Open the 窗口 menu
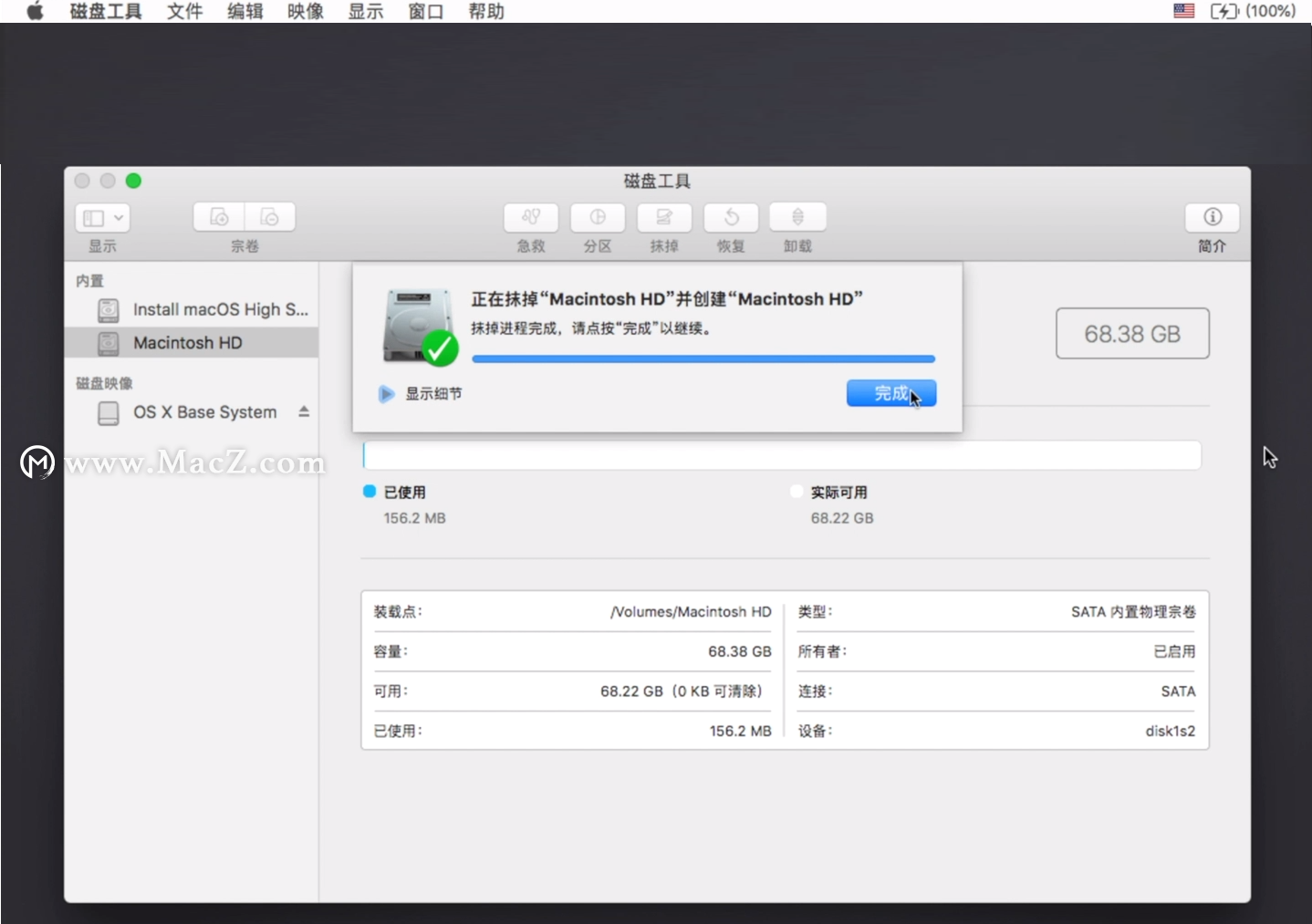1312x924 pixels. (425, 11)
